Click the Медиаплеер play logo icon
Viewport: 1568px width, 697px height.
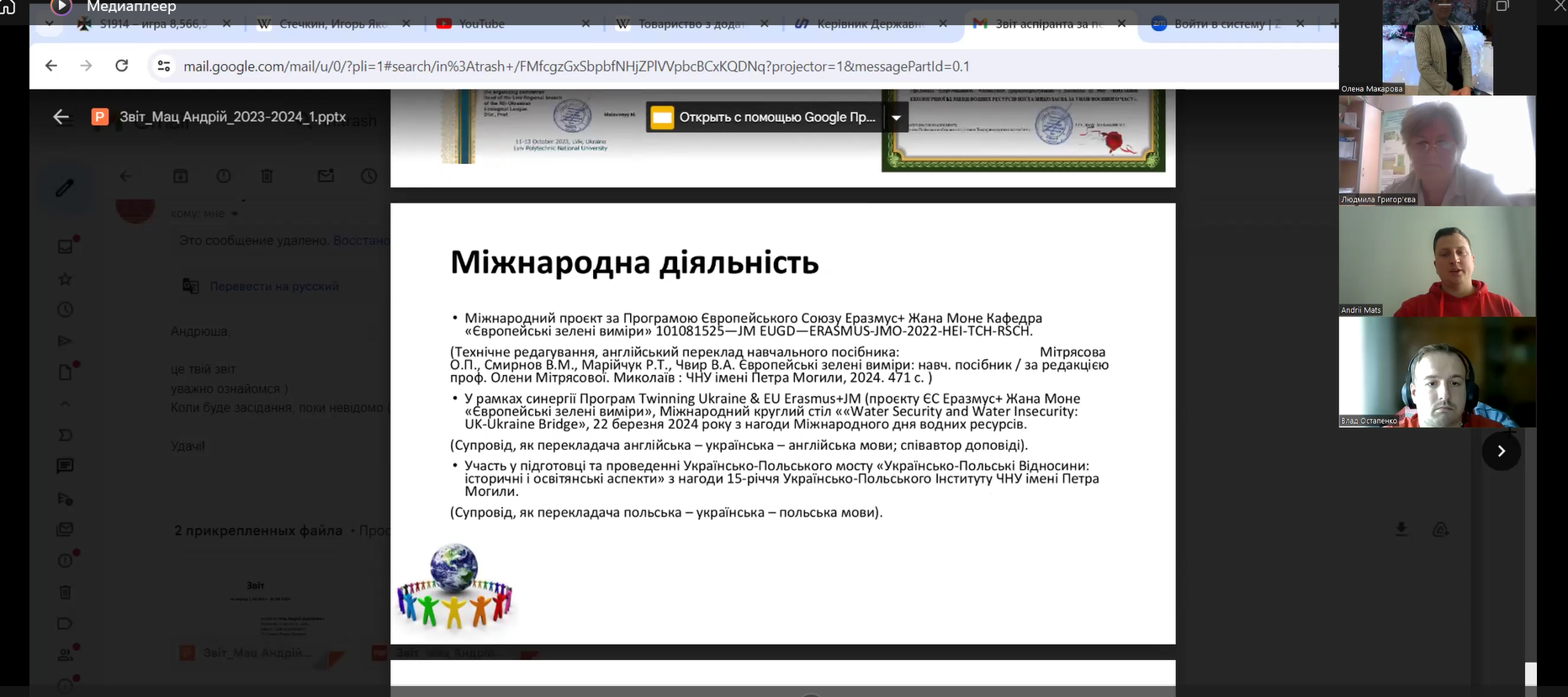tap(61, 7)
